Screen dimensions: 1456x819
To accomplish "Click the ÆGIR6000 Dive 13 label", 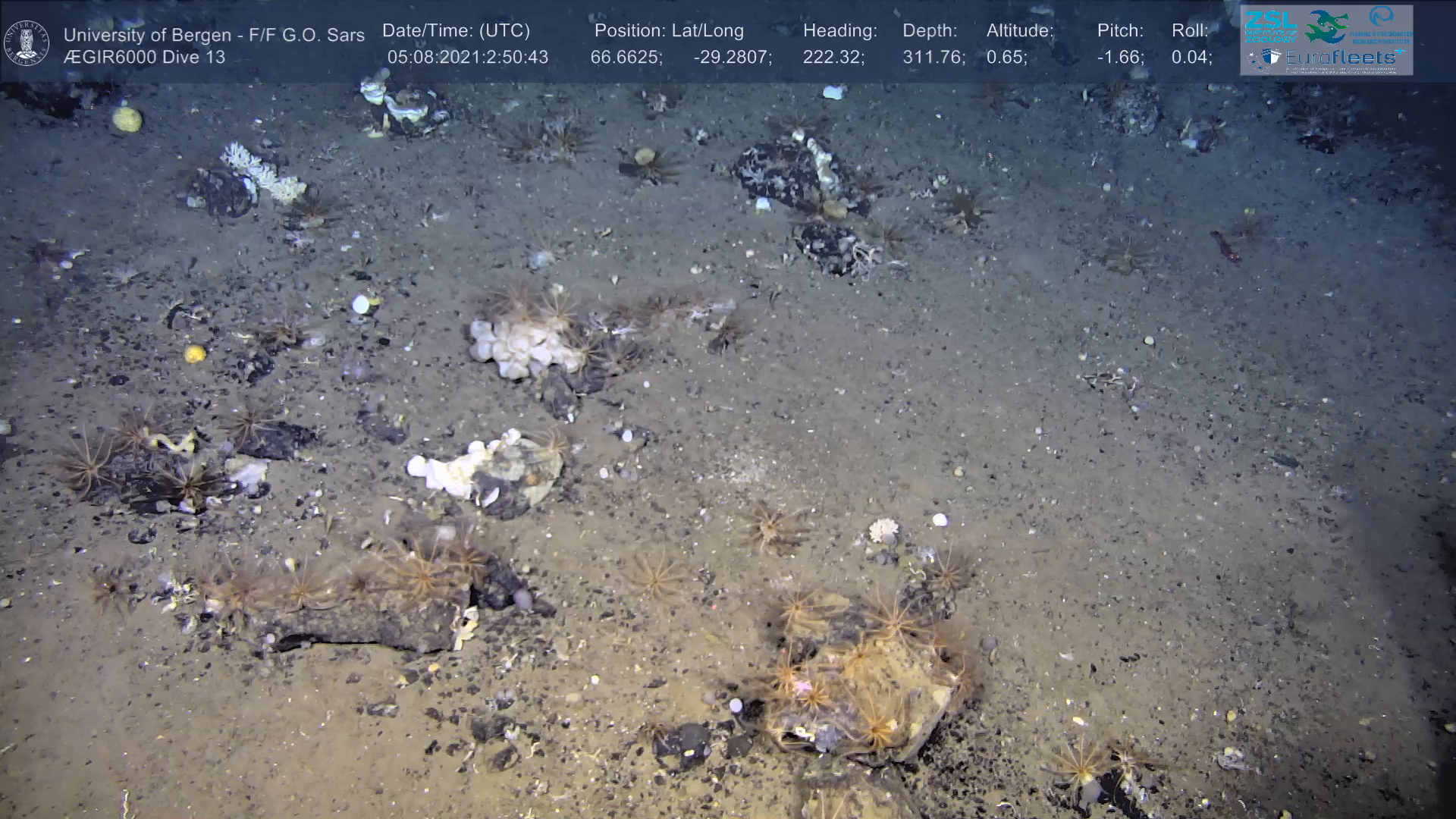I will point(144,57).
